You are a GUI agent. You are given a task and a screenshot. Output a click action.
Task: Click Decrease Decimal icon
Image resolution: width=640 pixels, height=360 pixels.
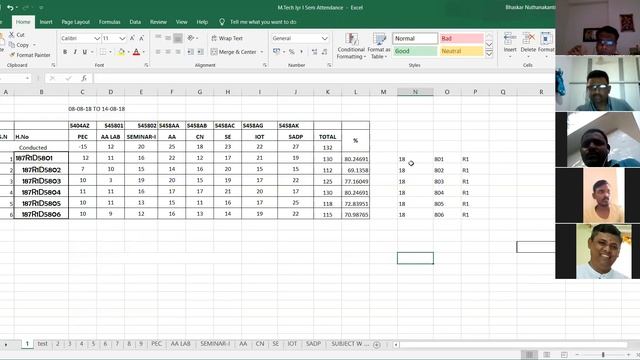click(324, 52)
